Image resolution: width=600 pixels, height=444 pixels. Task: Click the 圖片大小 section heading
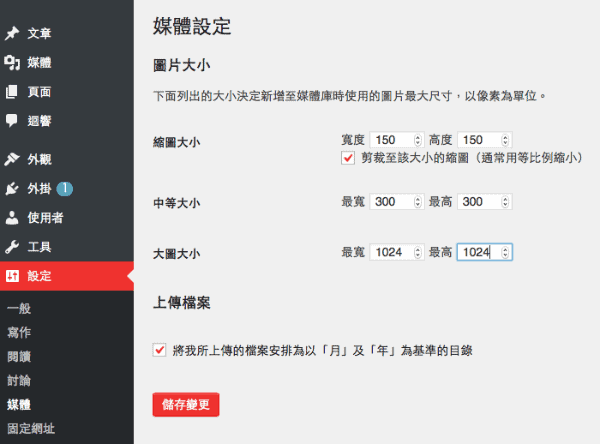(x=182, y=65)
